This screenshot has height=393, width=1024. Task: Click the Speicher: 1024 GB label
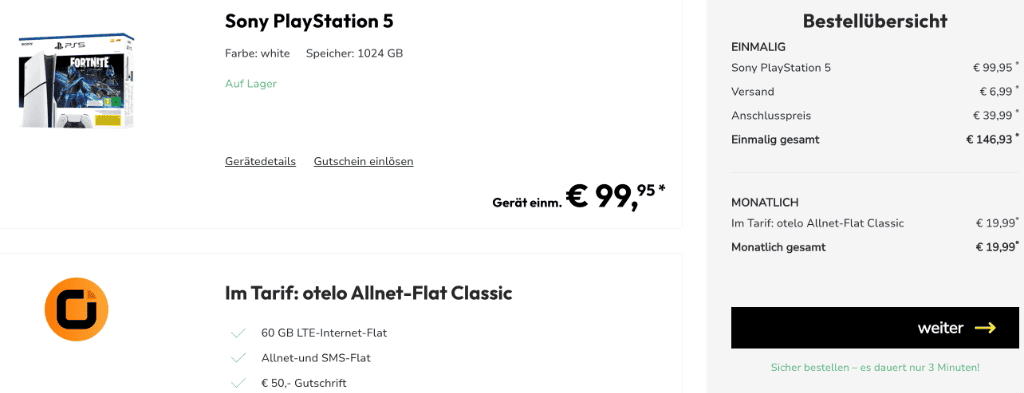coord(354,54)
